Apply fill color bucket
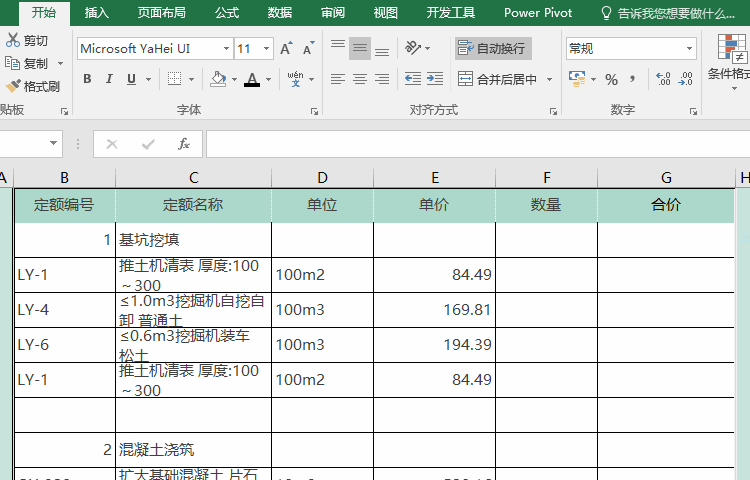750x480 pixels. [x=219, y=79]
